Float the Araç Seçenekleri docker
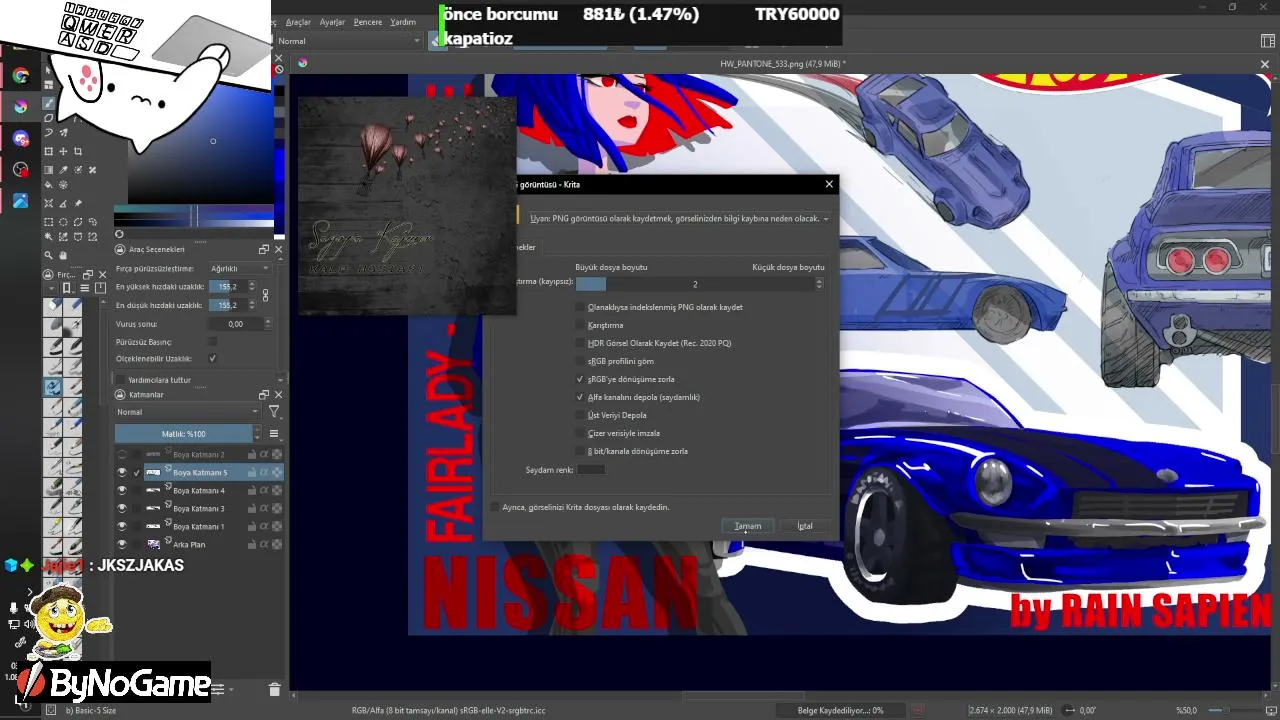1280x720 pixels. 264,249
